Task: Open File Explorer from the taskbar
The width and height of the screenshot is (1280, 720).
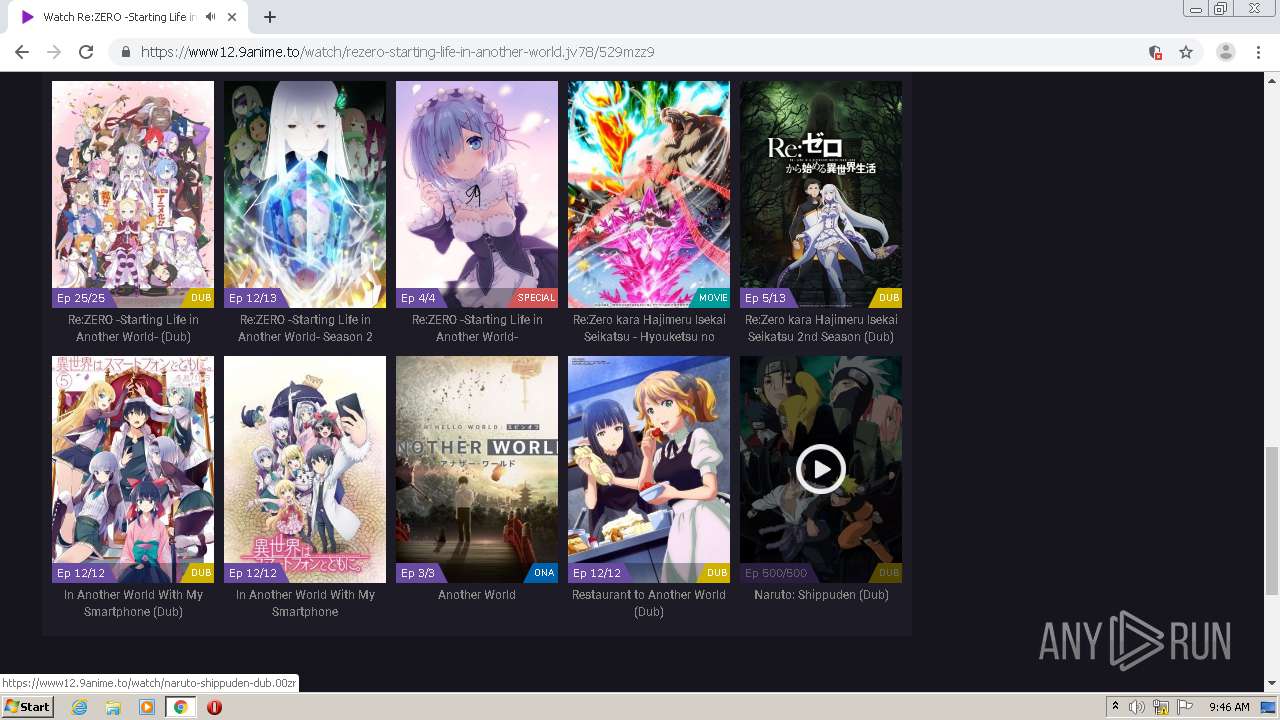Action: pos(113,707)
